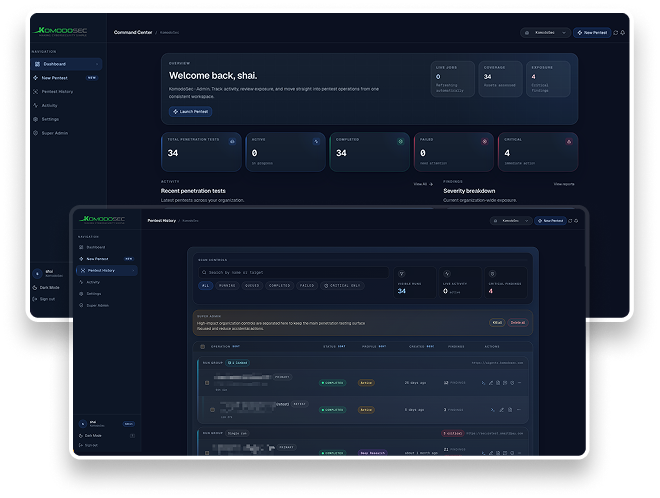Select the COMPLETED filter chip
The image size is (660, 498).
click(x=279, y=285)
